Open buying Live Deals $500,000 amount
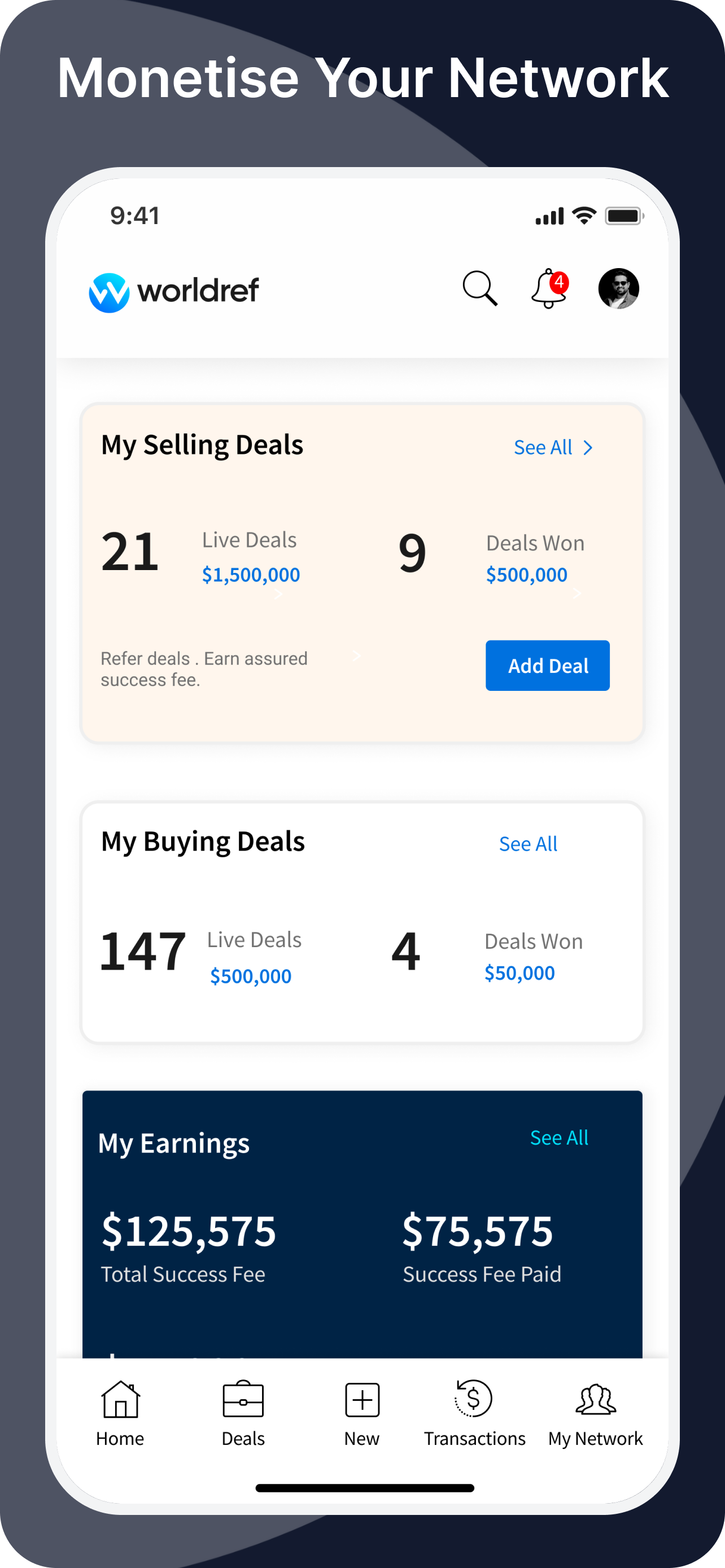The width and height of the screenshot is (725, 1568). pyautogui.click(x=251, y=976)
